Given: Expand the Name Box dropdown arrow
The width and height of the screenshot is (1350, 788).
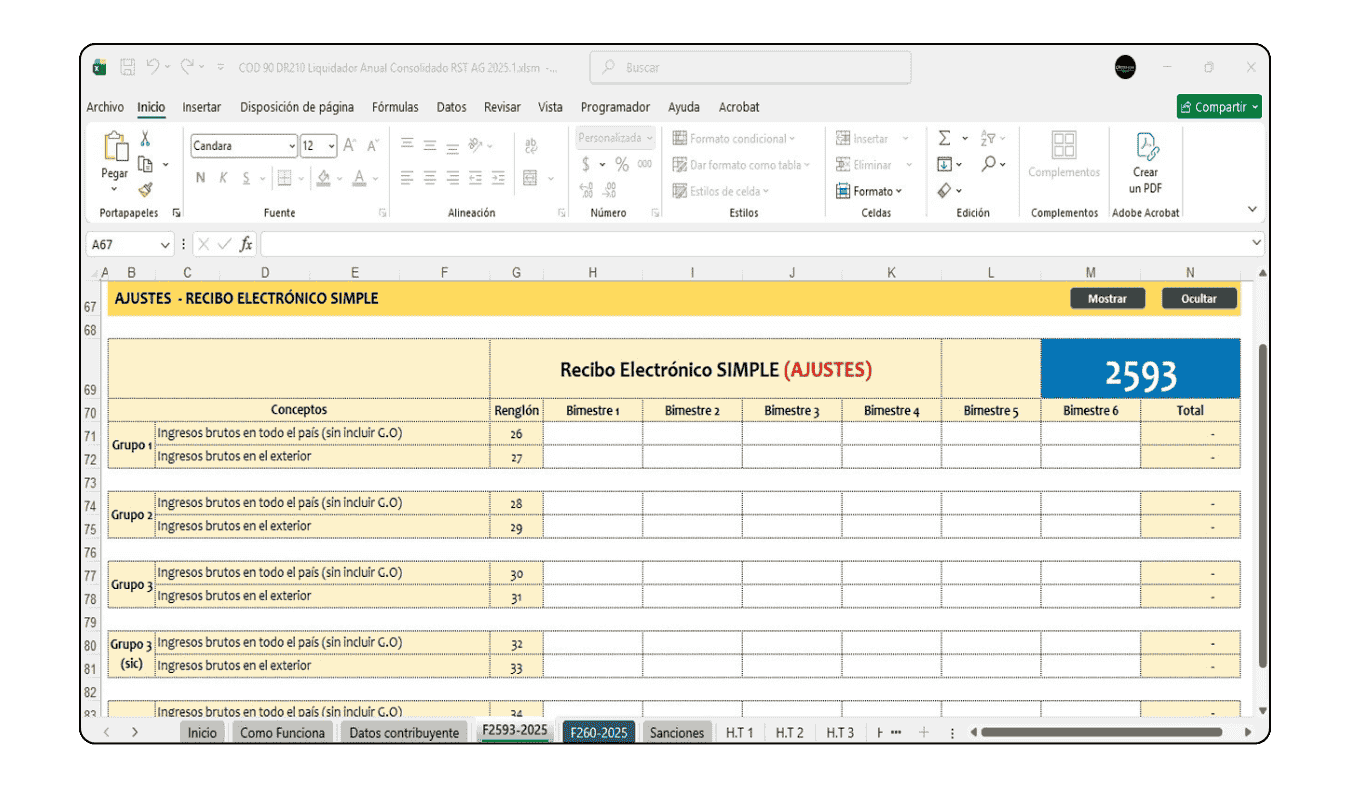Looking at the screenshot, I should [x=165, y=244].
